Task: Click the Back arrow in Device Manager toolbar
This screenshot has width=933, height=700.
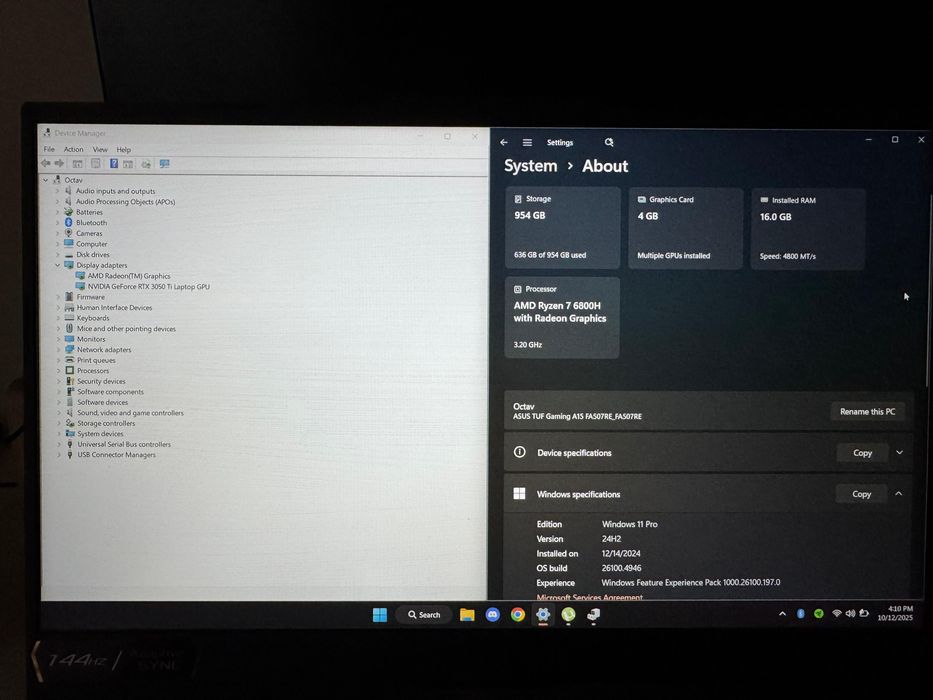Action: 46,164
